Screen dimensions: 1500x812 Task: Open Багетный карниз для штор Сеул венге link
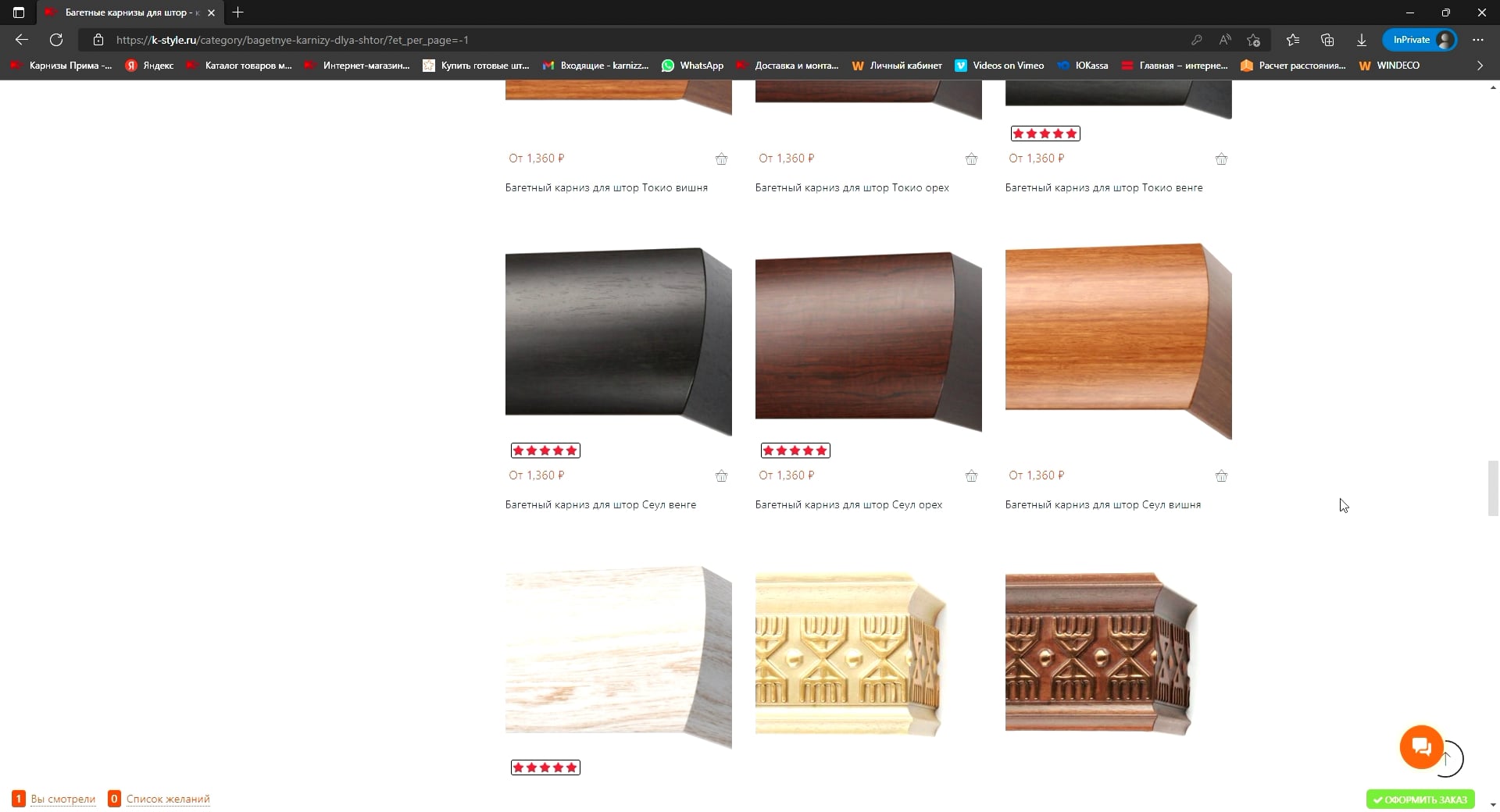pyautogui.click(x=601, y=504)
